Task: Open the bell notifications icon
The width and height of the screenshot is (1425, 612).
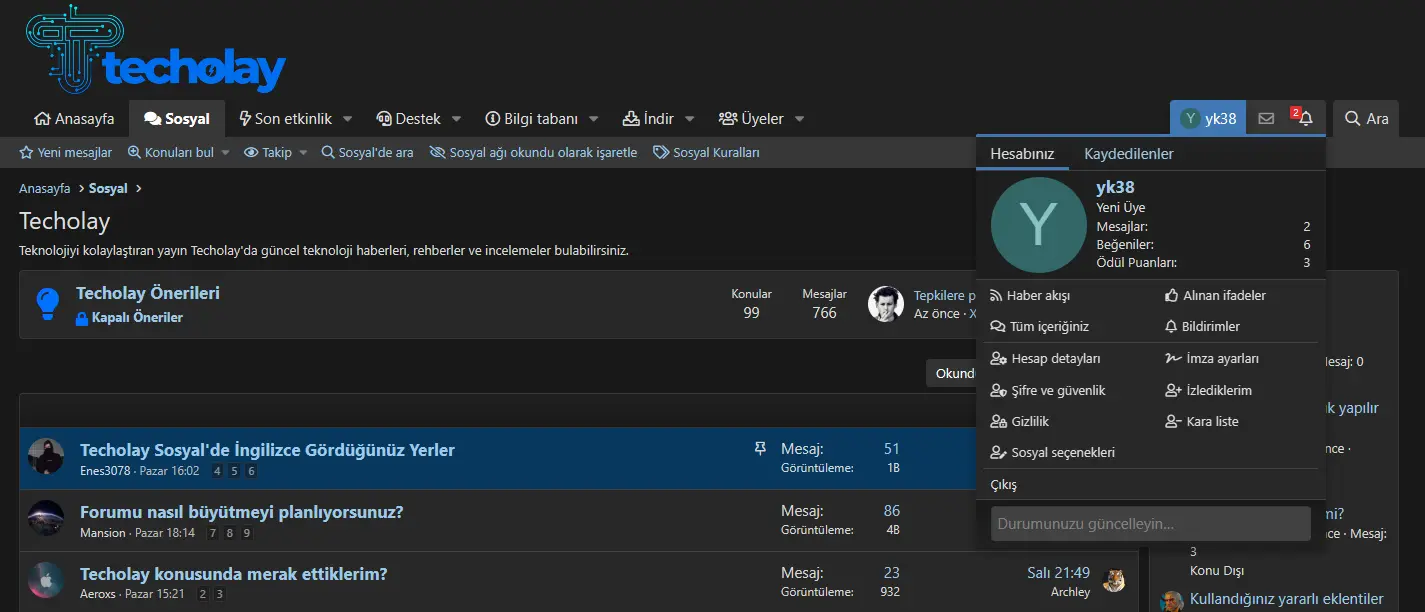Action: (1305, 119)
